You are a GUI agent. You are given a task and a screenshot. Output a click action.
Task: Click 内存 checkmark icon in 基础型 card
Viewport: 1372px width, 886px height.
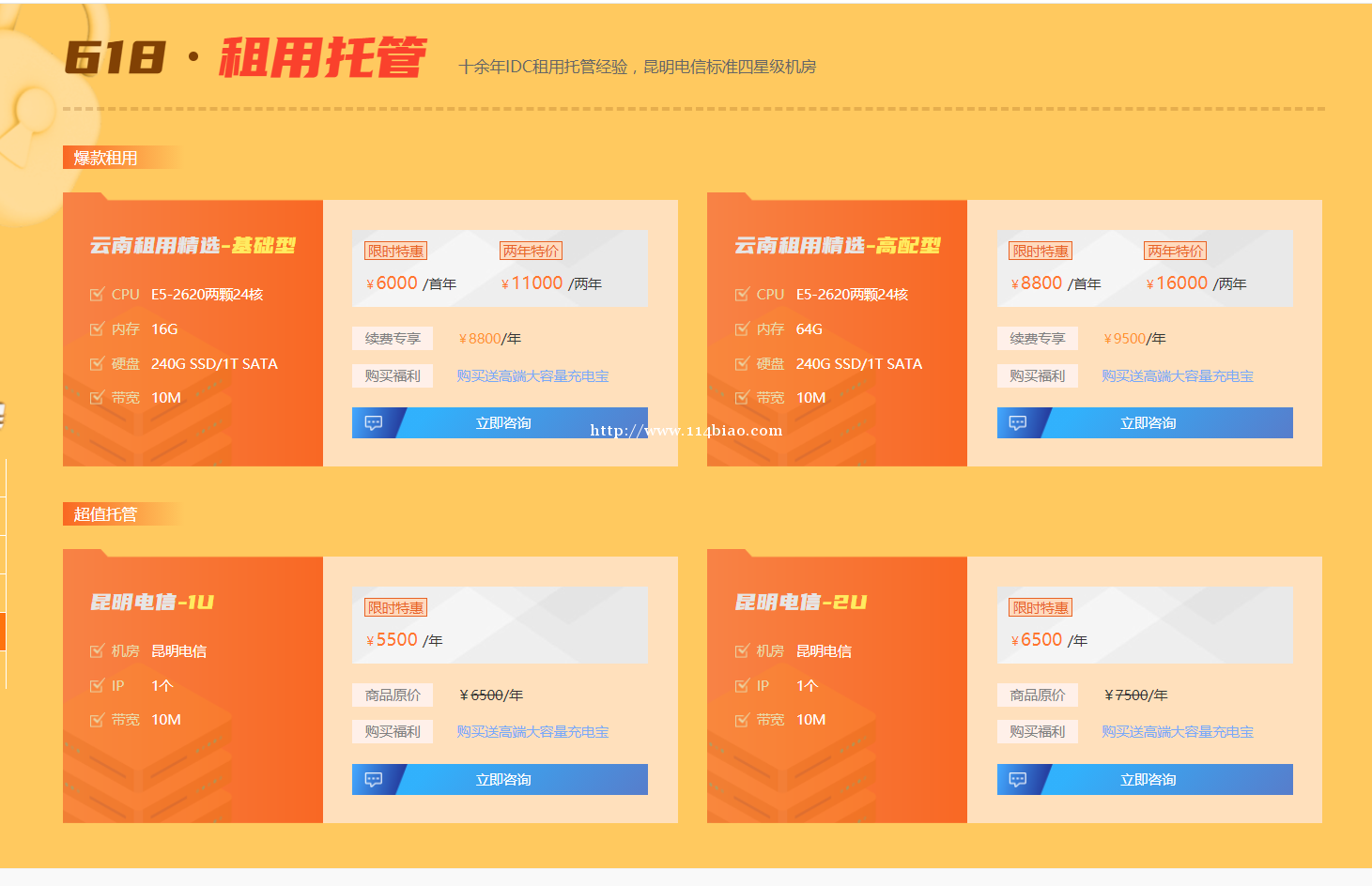[x=97, y=329]
